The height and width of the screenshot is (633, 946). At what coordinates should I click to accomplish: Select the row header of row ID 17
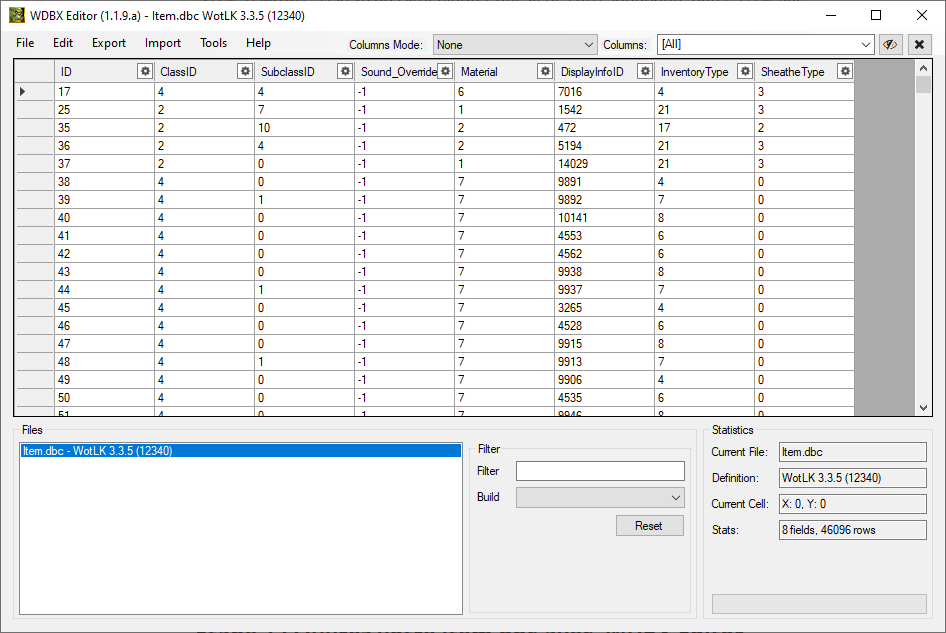point(34,92)
